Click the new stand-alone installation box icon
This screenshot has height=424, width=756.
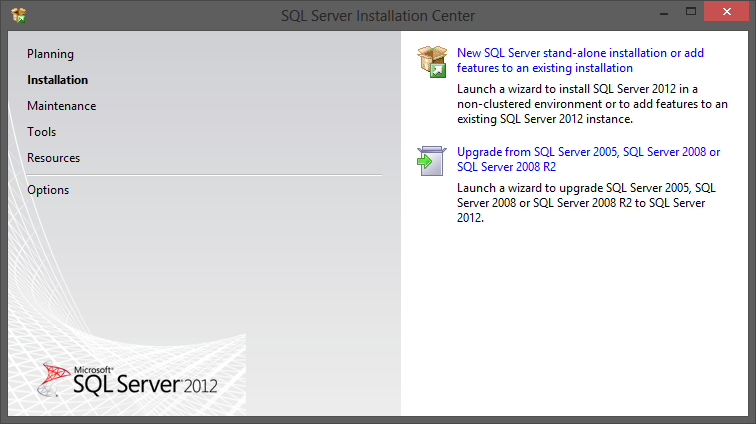coord(432,61)
